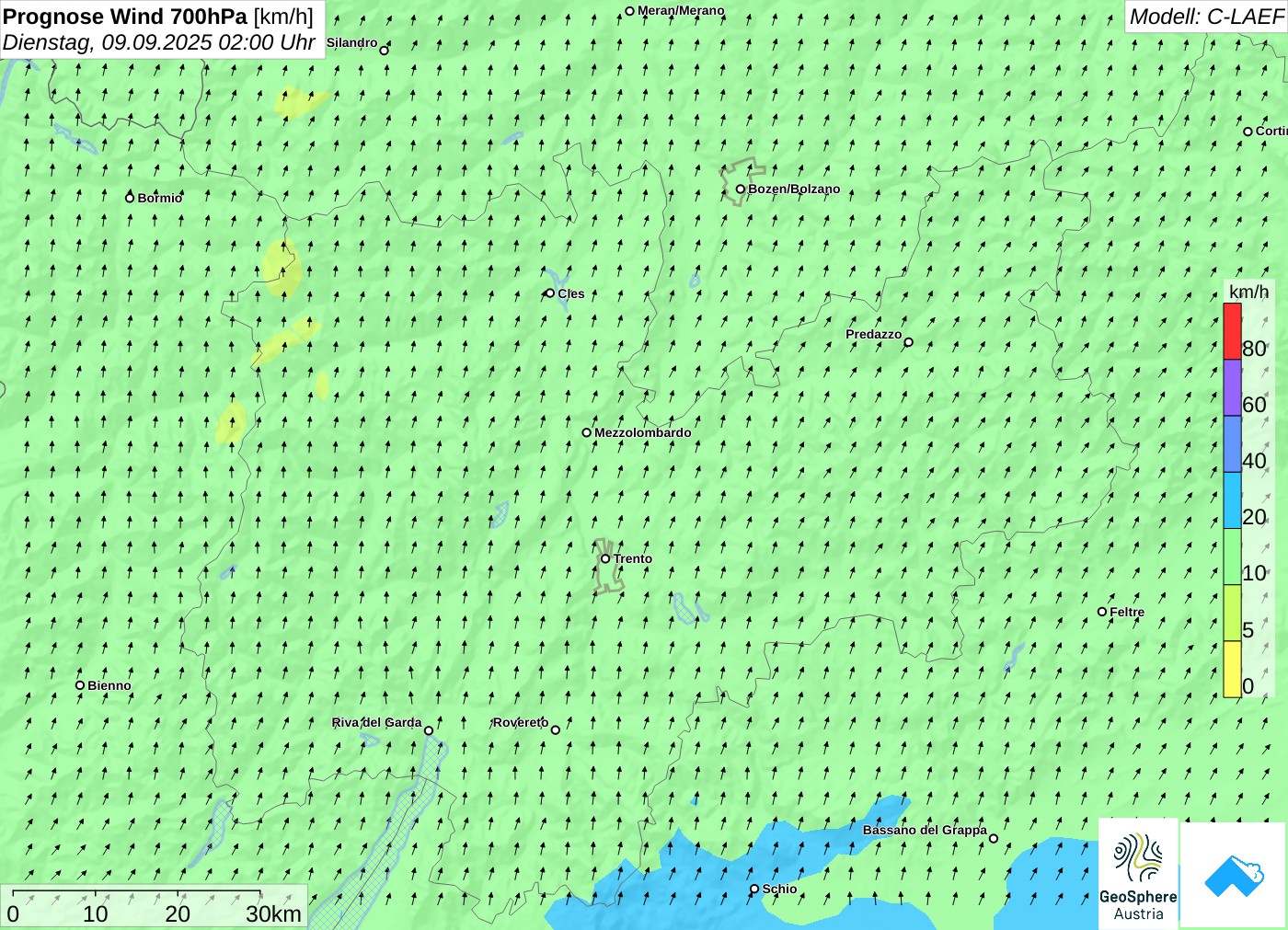Screen dimensions: 1288x930
Task: Click the 'Meran/Merano' town label
Action: click(x=681, y=10)
